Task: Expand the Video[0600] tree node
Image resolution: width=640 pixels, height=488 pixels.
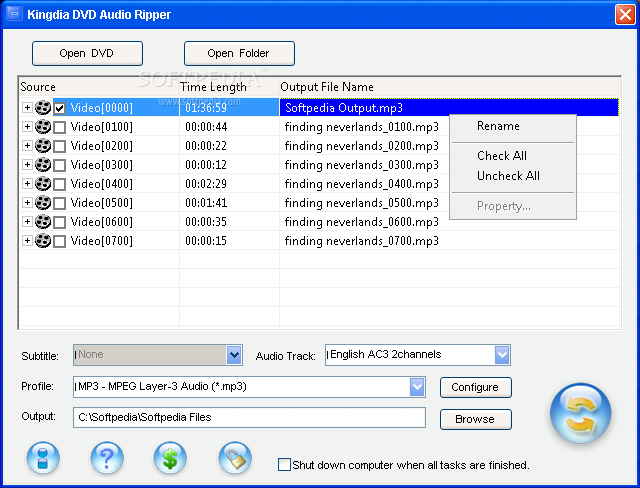Action: [x=27, y=221]
